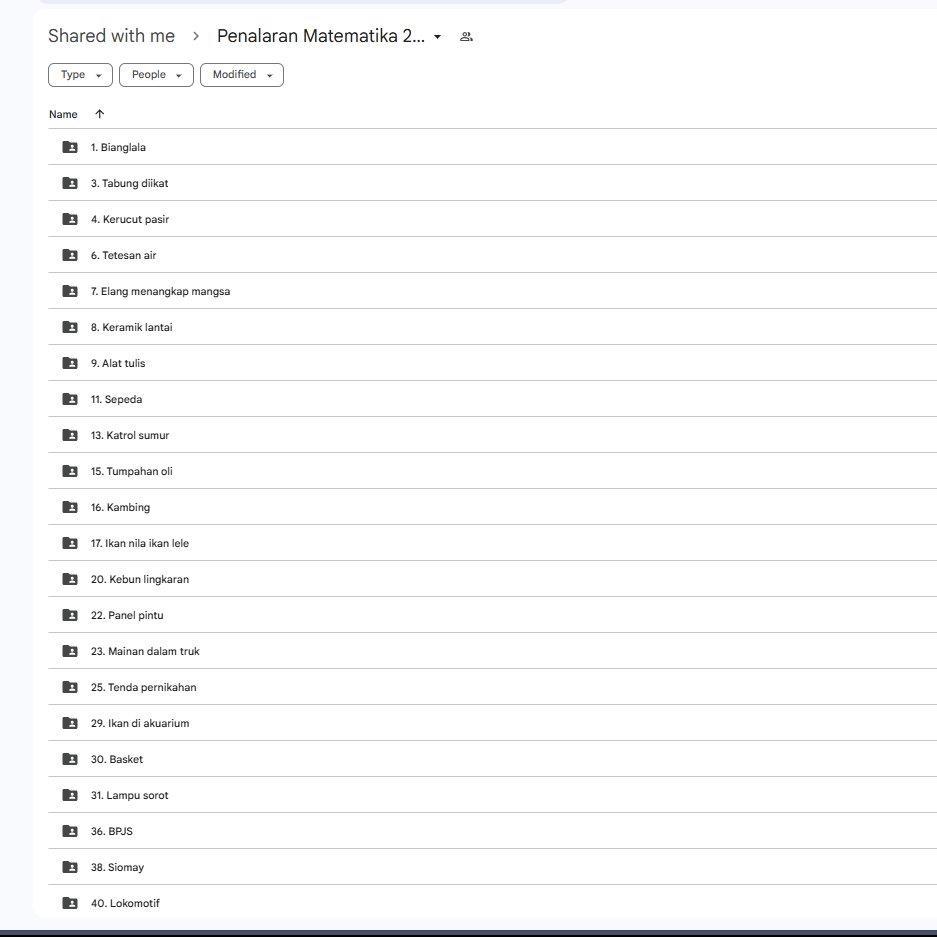This screenshot has height=937, width=937.
Task: Click the Name column header
Action: (x=63, y=114)
